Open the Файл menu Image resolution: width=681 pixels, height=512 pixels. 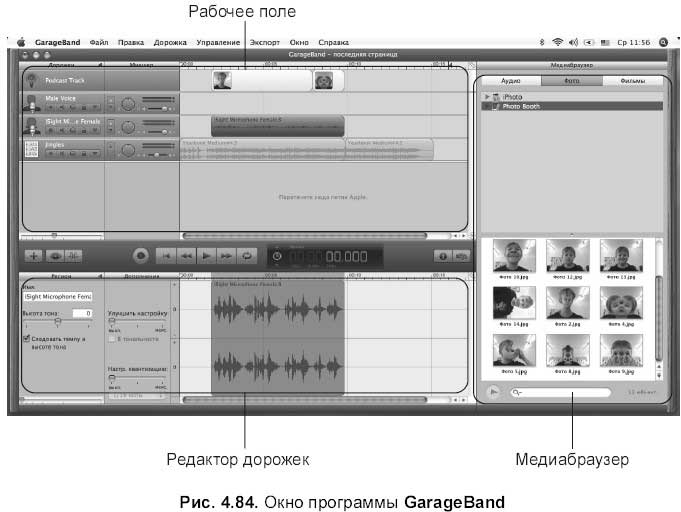click(99, 42)
